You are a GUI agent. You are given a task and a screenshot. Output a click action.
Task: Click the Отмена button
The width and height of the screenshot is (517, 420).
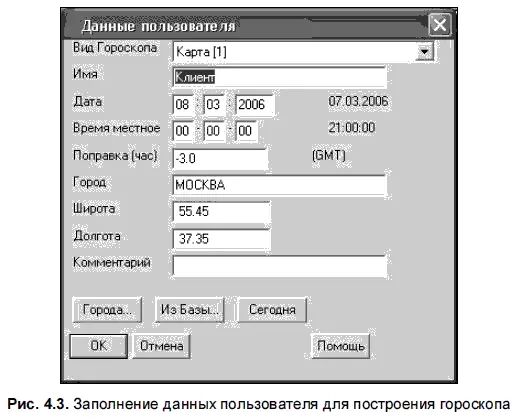162,346
